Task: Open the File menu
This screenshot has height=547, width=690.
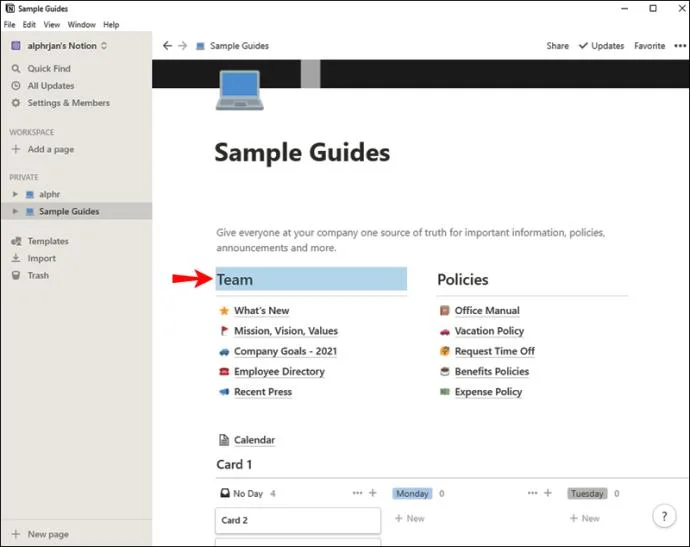Action: 9,25
